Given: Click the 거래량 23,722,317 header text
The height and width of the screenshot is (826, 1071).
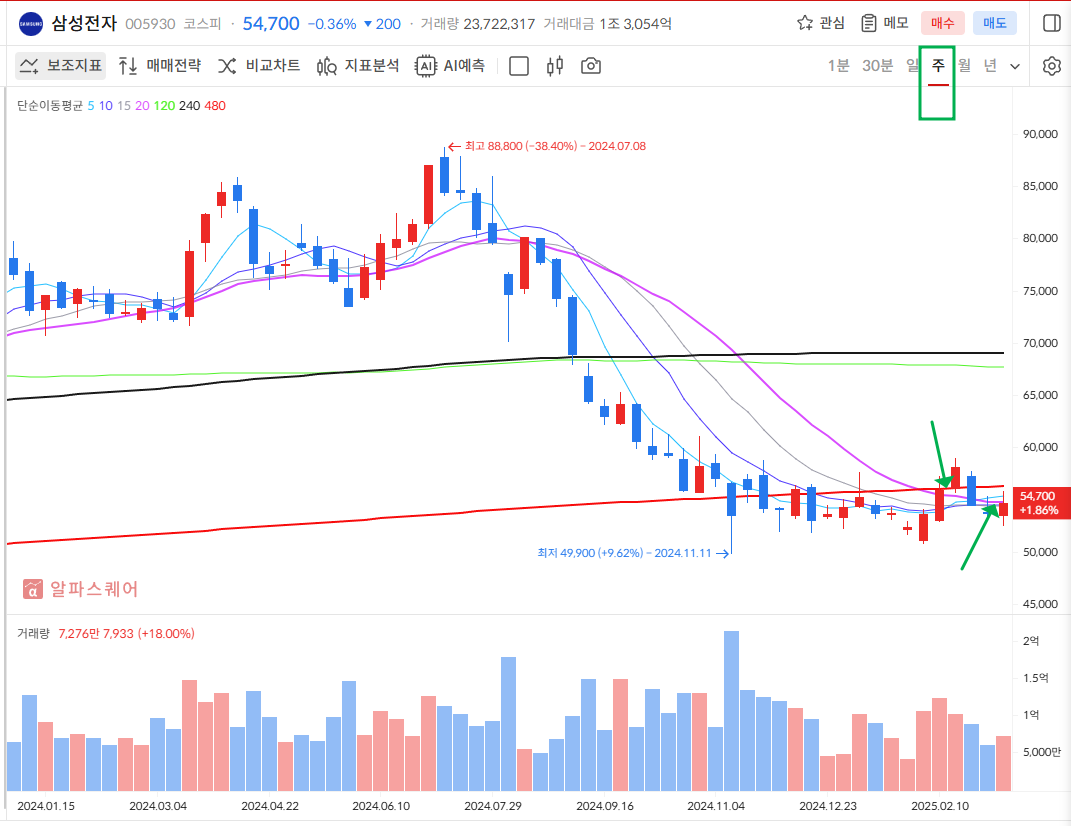Looking at the screenshot, I should click(x=477, y=24).
